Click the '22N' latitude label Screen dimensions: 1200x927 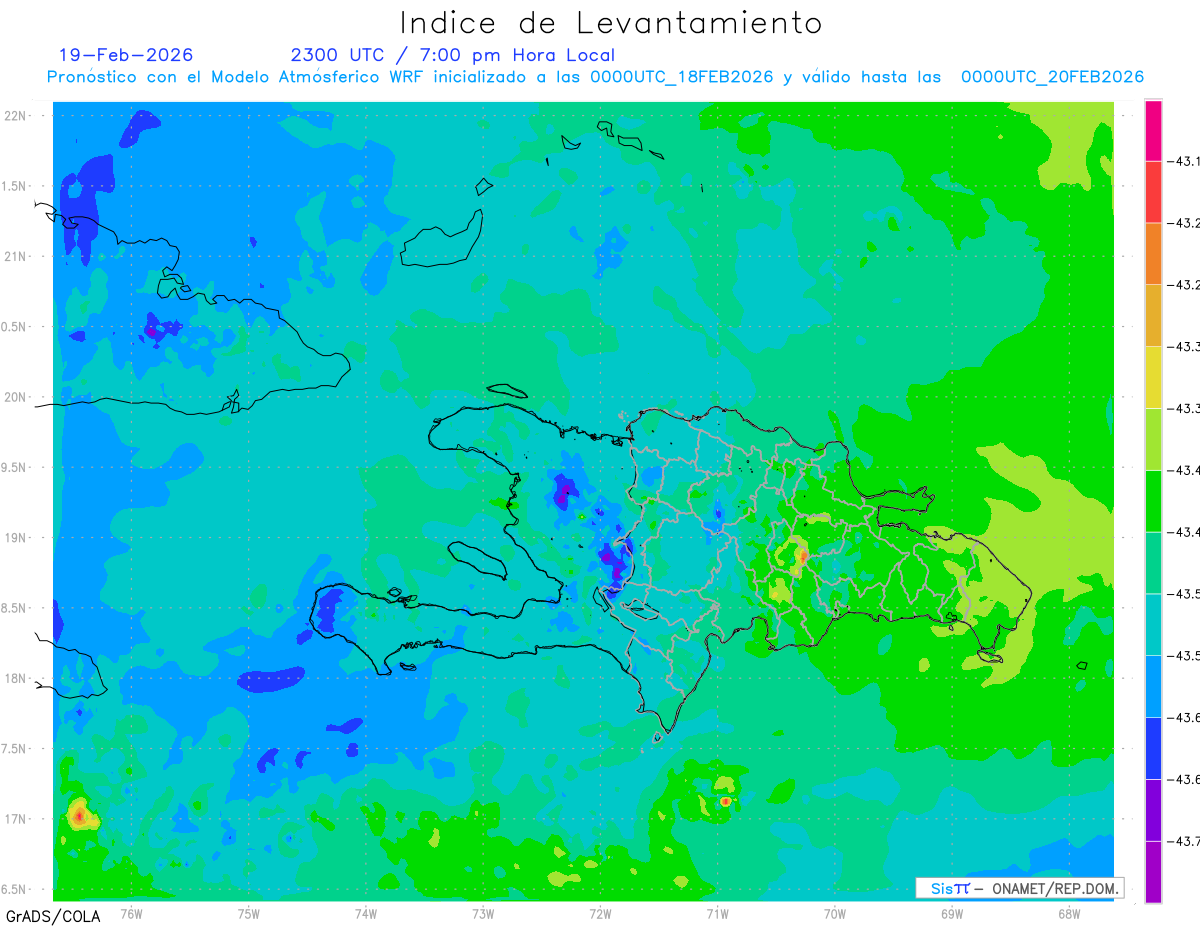(17, 116)
